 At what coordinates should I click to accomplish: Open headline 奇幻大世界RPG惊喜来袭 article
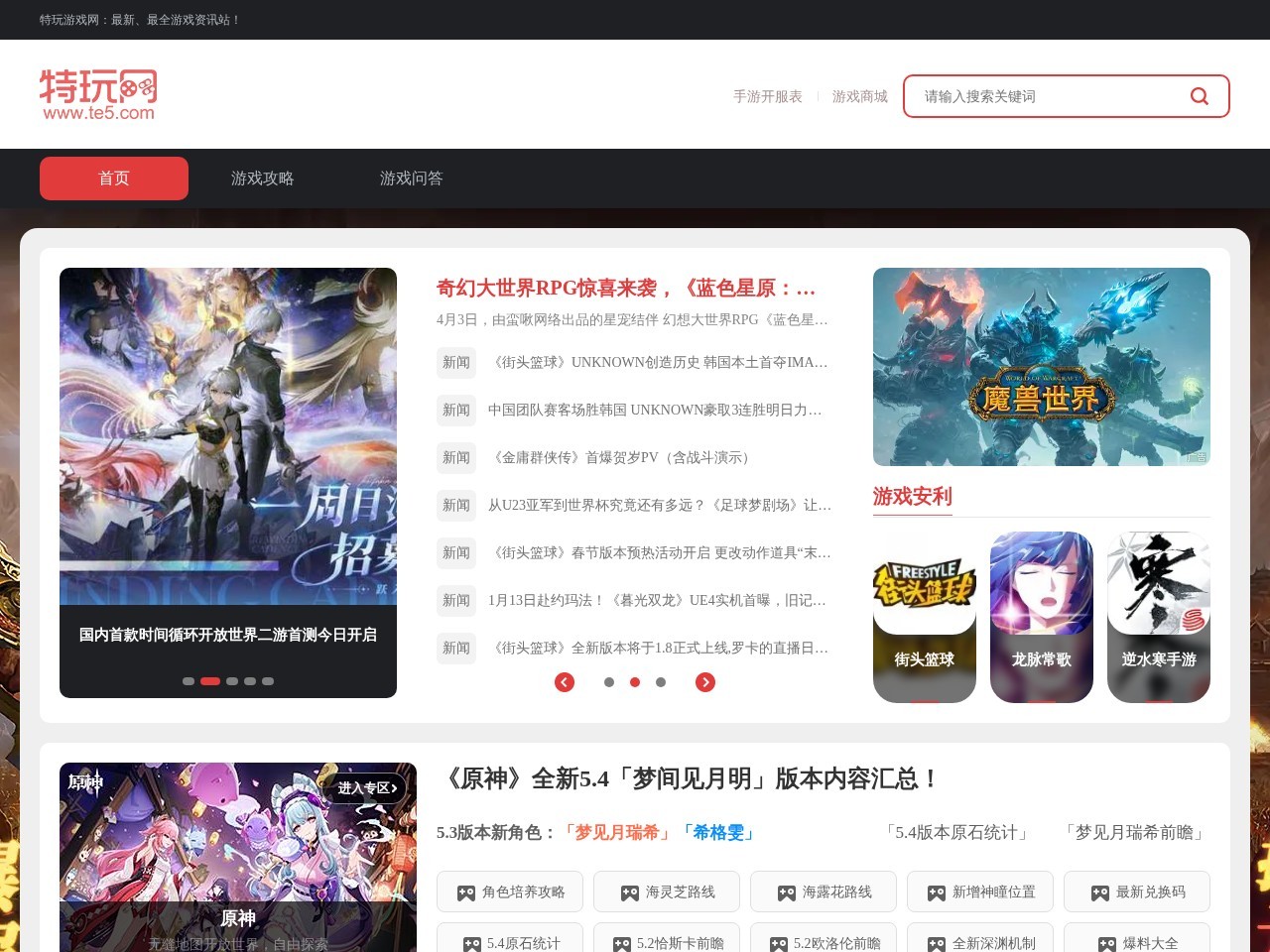pos(626,289)
